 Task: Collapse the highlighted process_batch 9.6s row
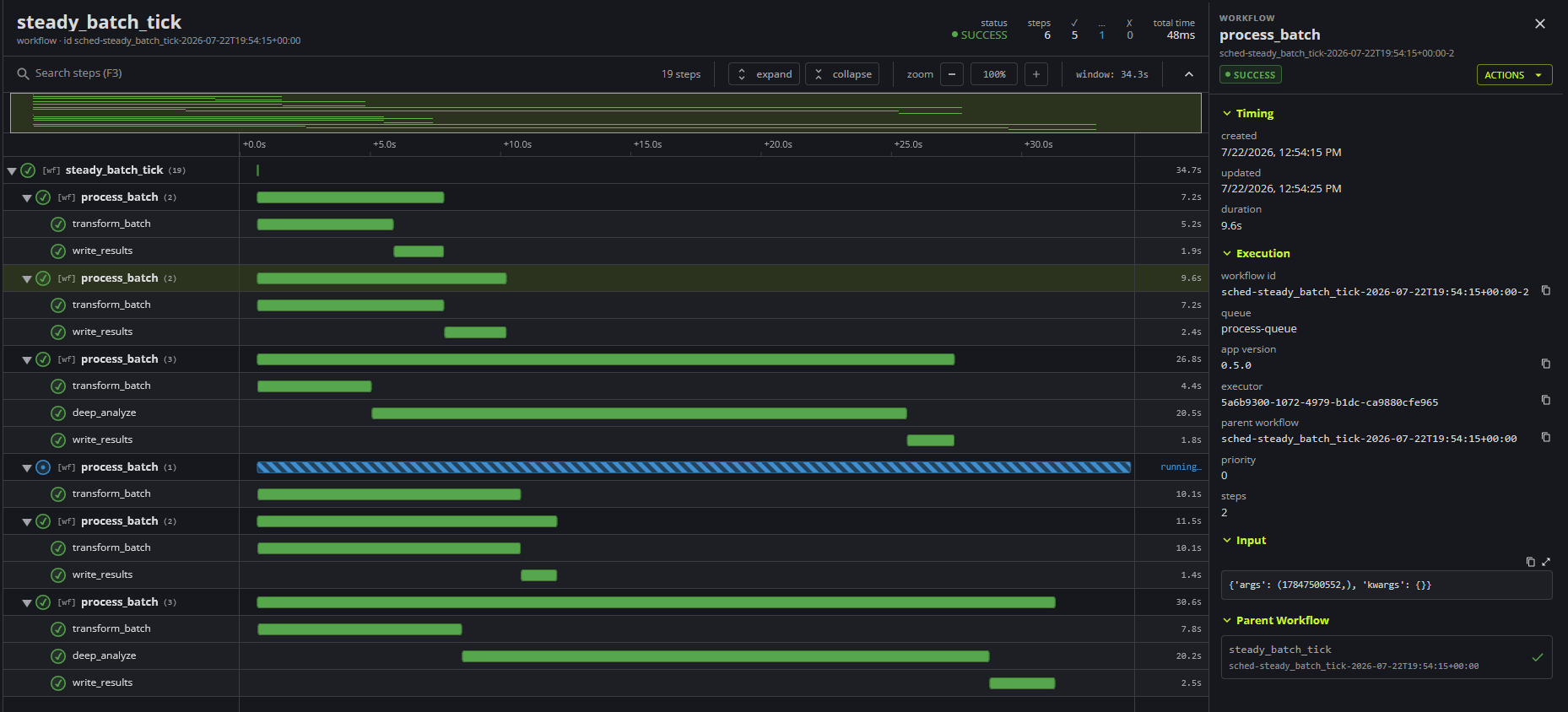pyautogui.click(x=27, y=278)
